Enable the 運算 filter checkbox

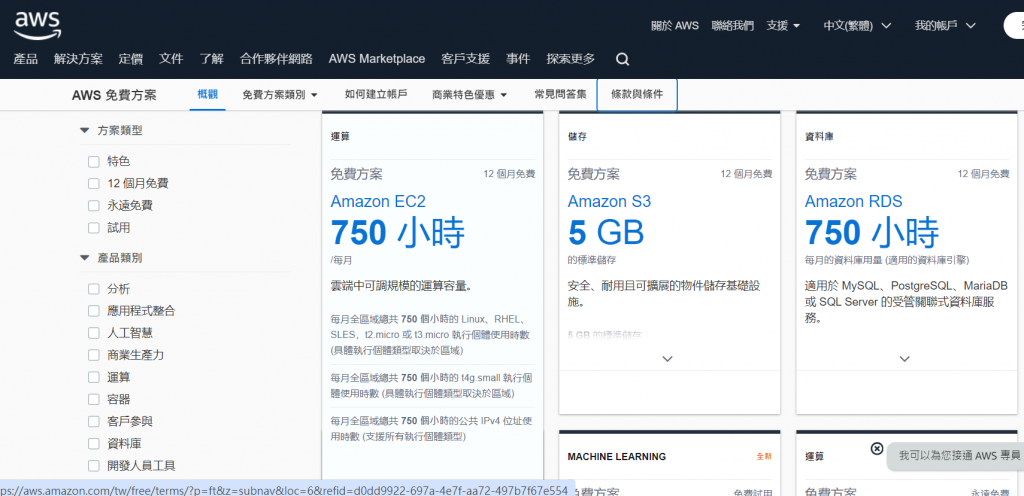point(94,377)
